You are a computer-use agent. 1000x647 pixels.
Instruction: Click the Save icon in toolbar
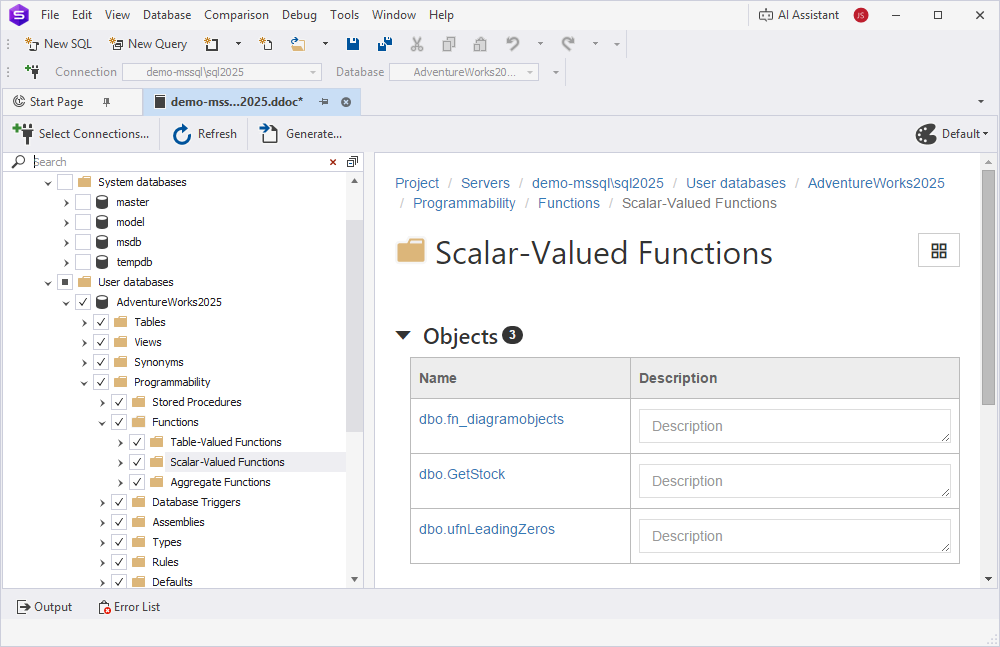point(353,44)
